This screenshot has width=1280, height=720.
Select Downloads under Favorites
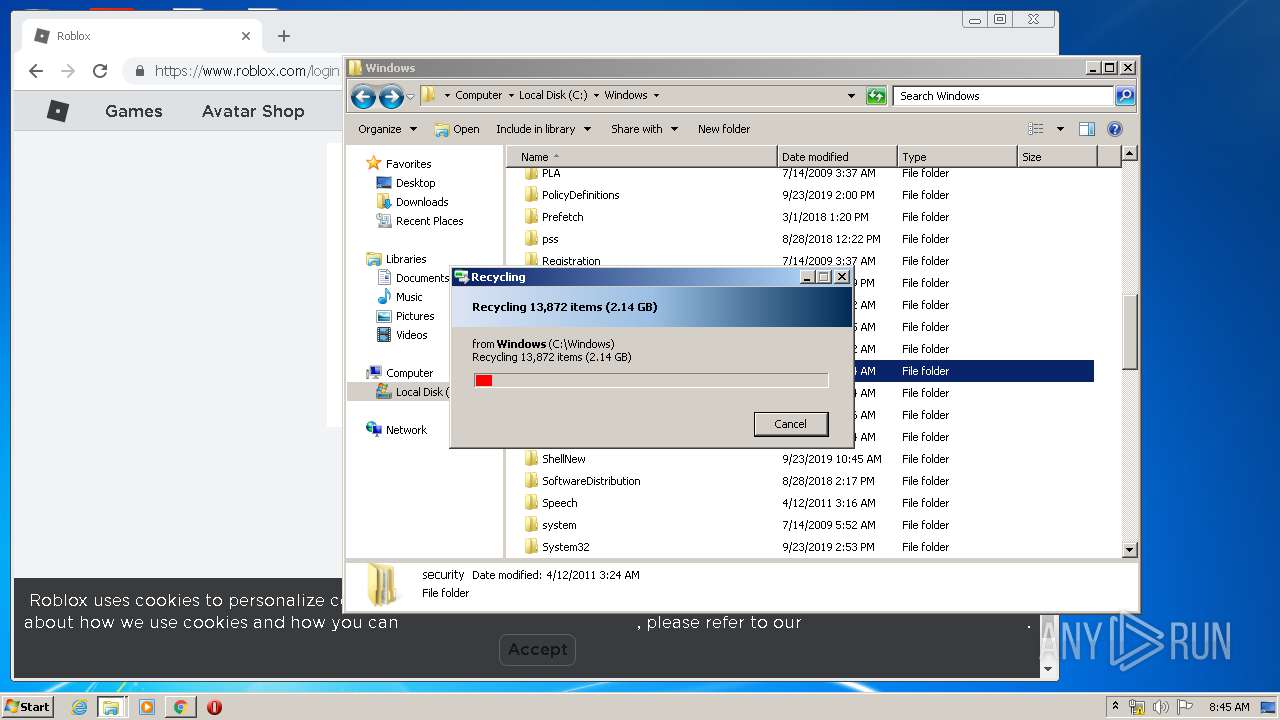click(412, 202)
